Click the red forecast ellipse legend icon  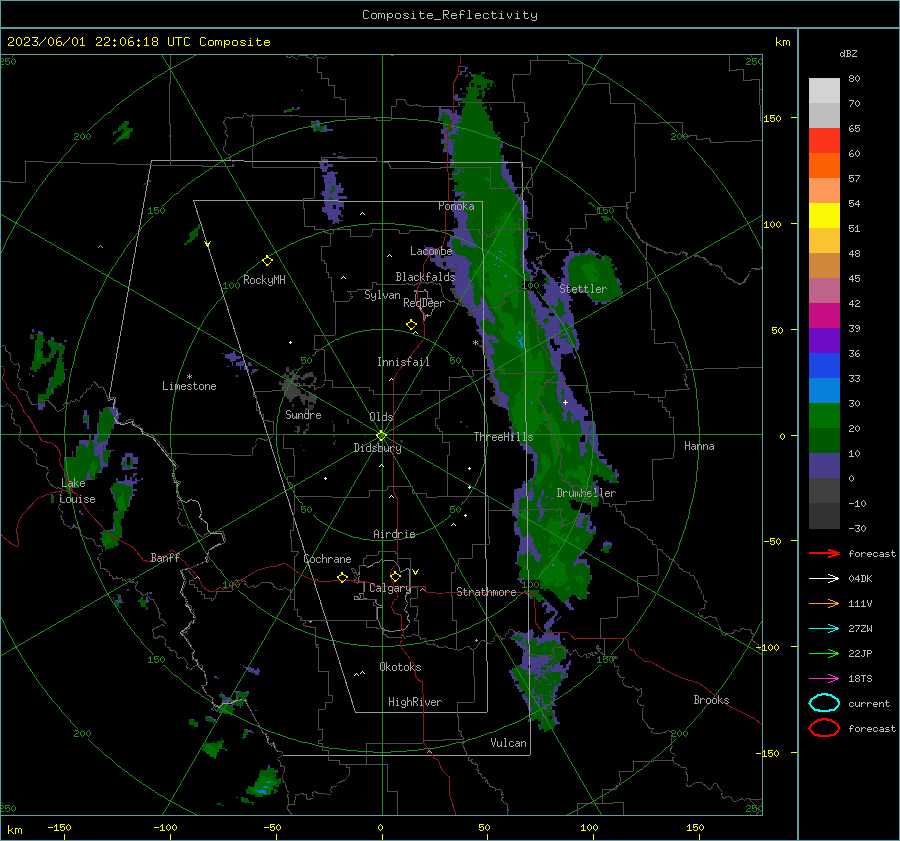click(824, 728)
